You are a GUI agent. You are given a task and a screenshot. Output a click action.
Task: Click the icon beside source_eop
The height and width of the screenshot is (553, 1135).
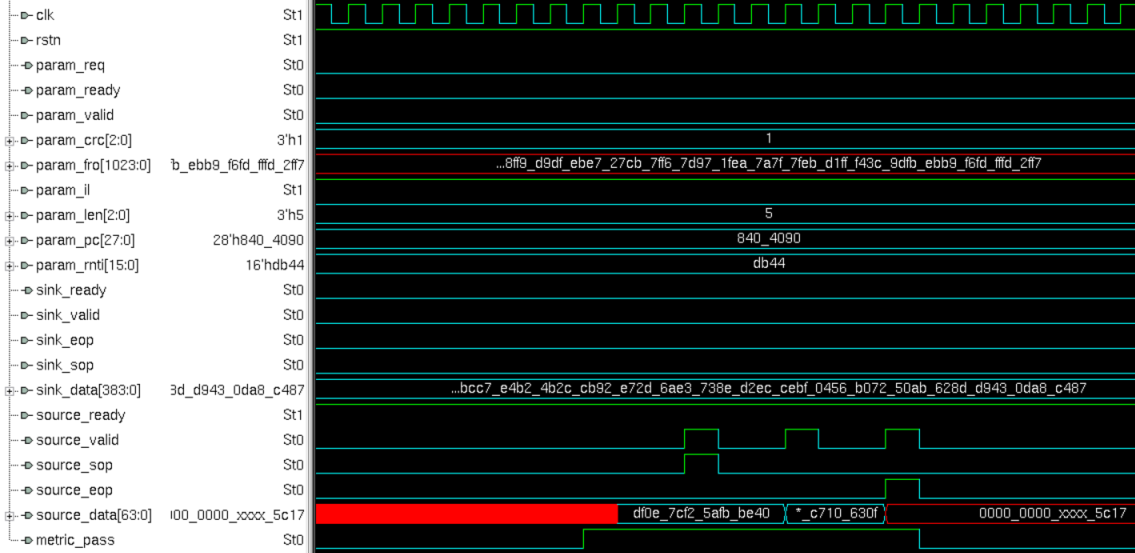26,490
